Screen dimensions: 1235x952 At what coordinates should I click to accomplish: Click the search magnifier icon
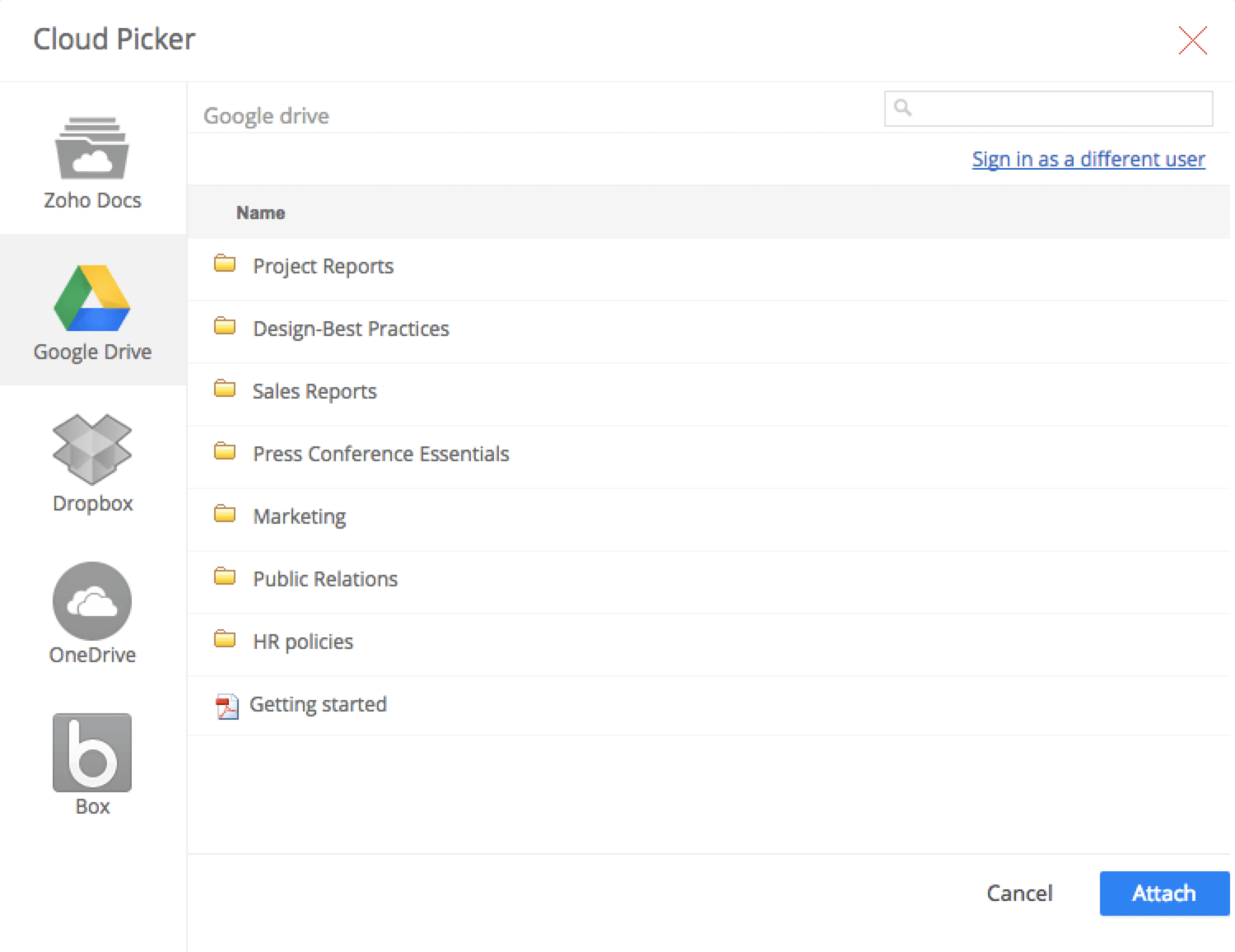[903, 108]
